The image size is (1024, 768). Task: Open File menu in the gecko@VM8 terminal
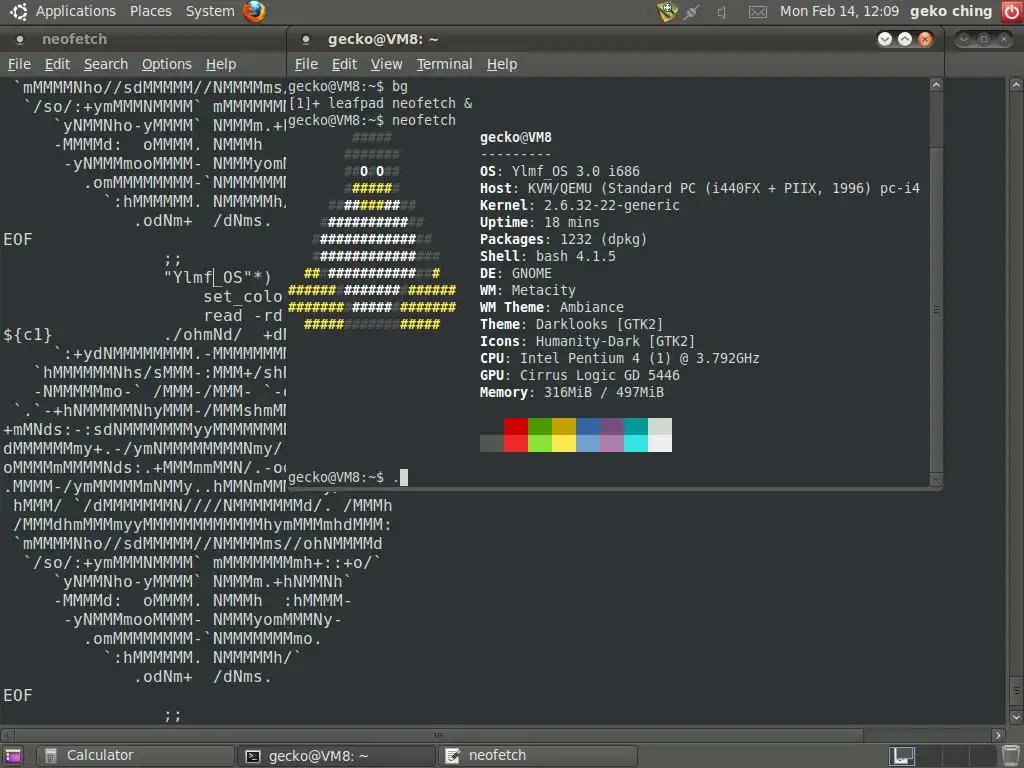pyautogui.click(x=306, y=64)
